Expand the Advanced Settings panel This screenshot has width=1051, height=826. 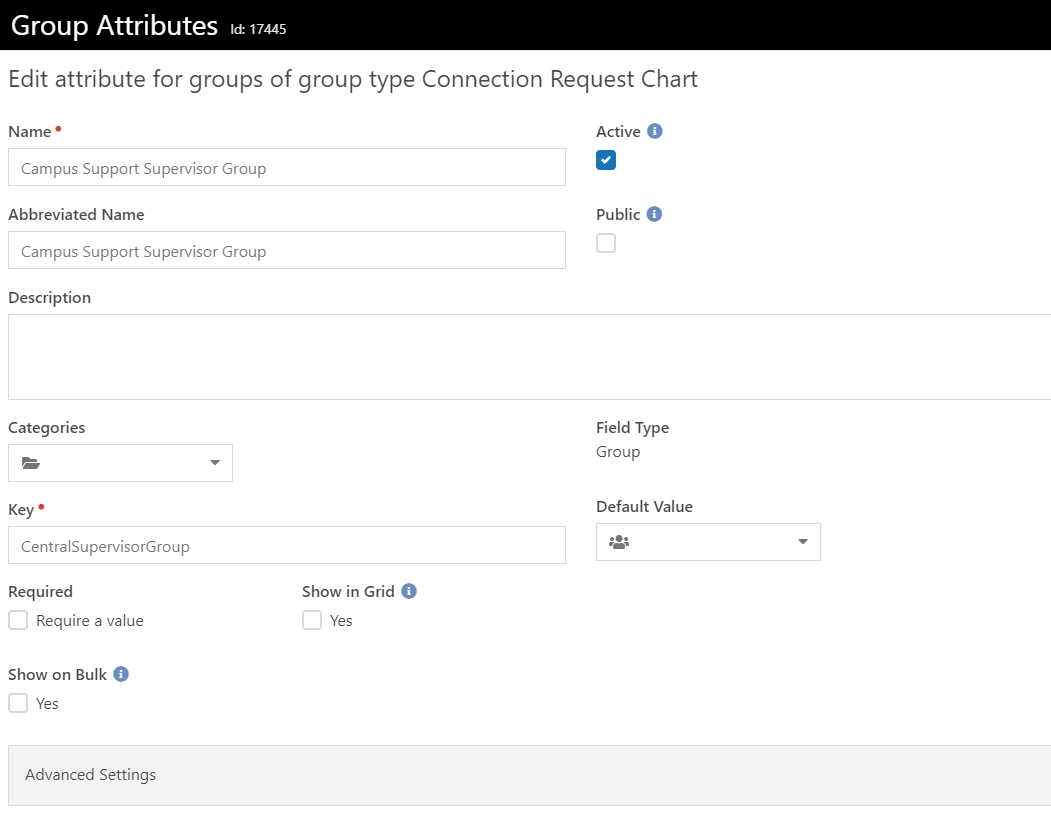pos(530,775)
